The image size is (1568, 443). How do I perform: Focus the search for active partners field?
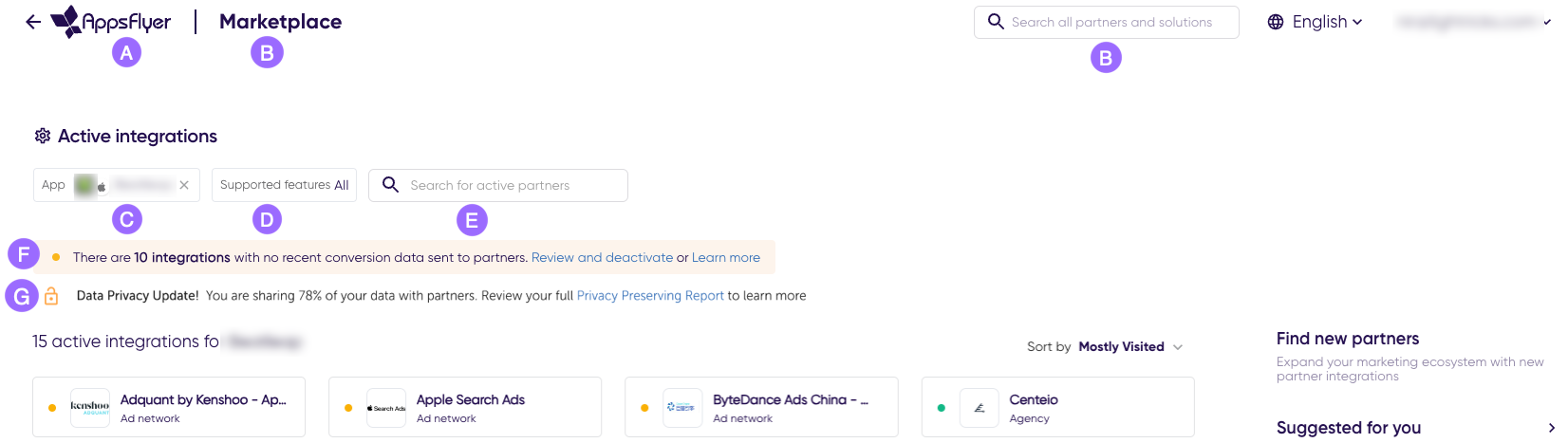(498, 185)
